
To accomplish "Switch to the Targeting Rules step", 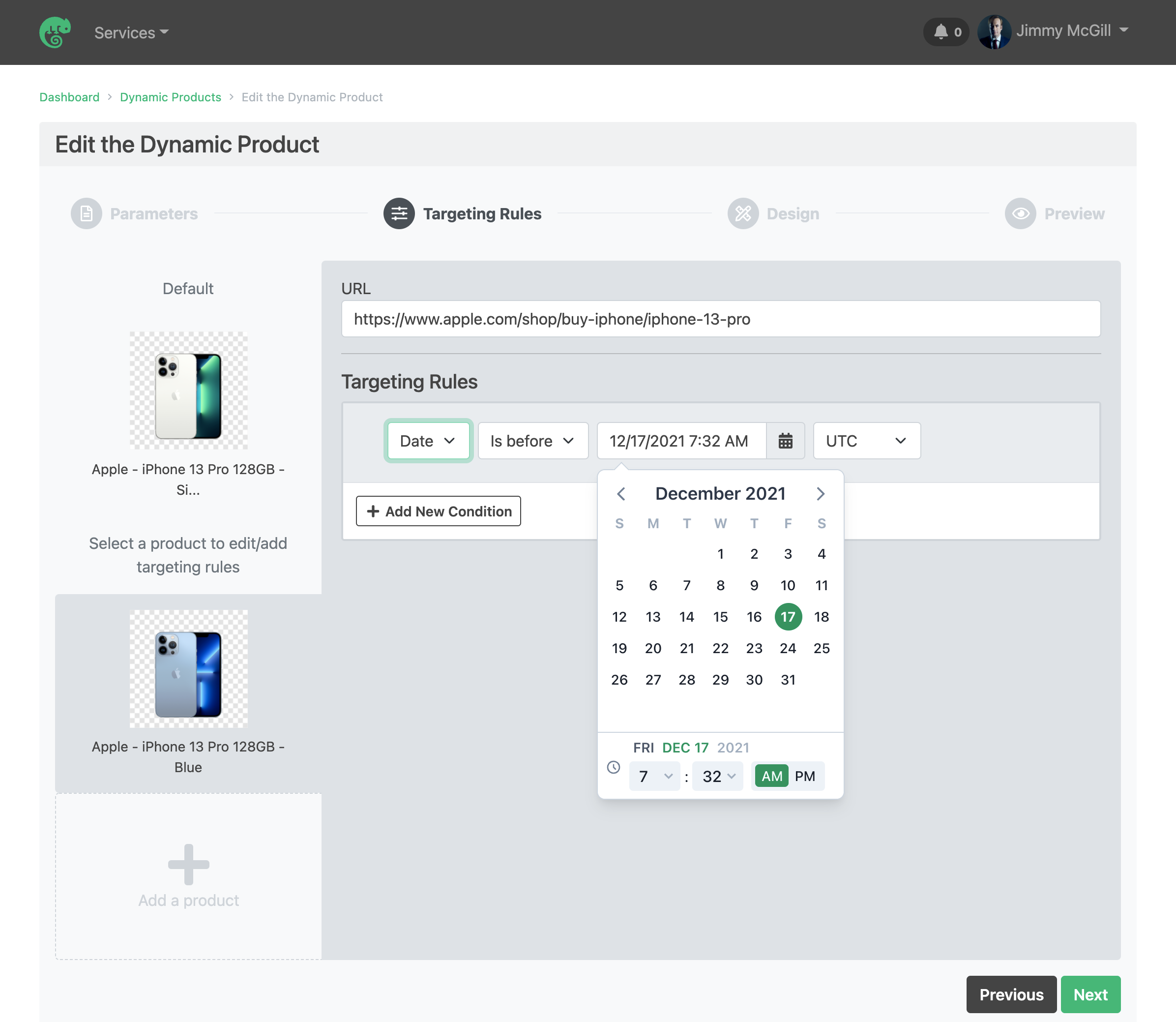I will coord(463,214).
